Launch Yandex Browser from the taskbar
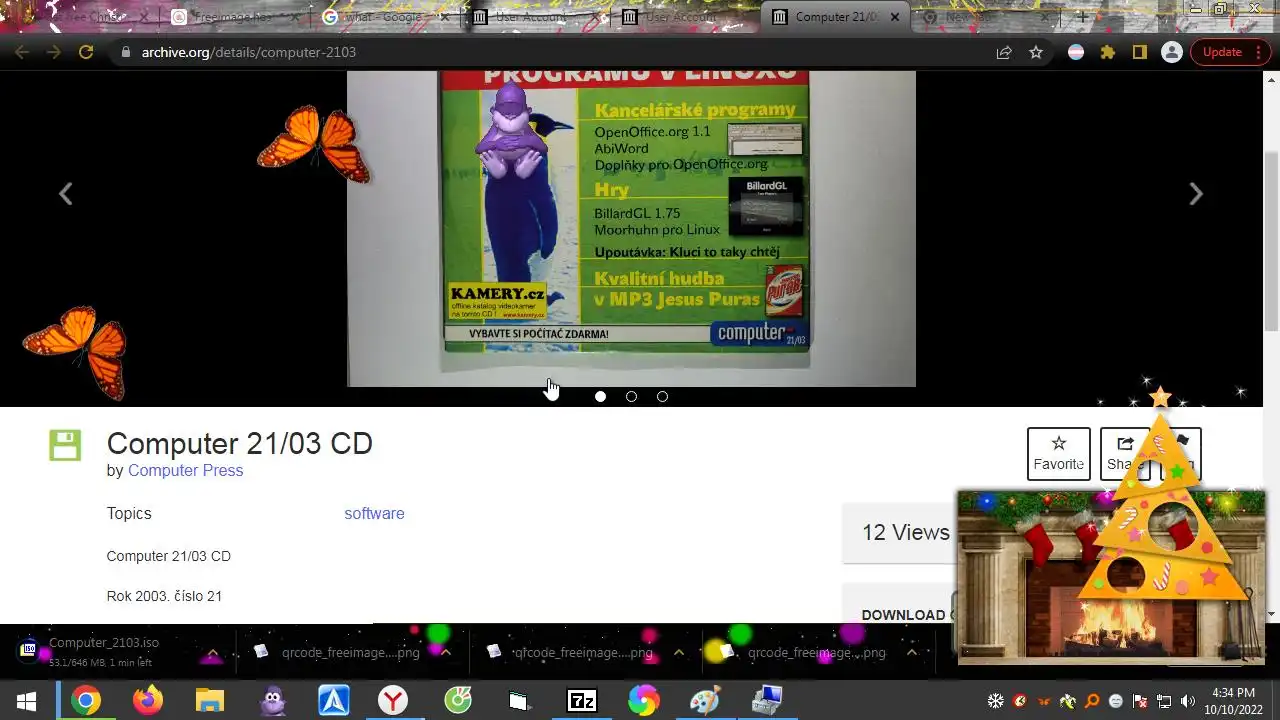 click(393, 701)
